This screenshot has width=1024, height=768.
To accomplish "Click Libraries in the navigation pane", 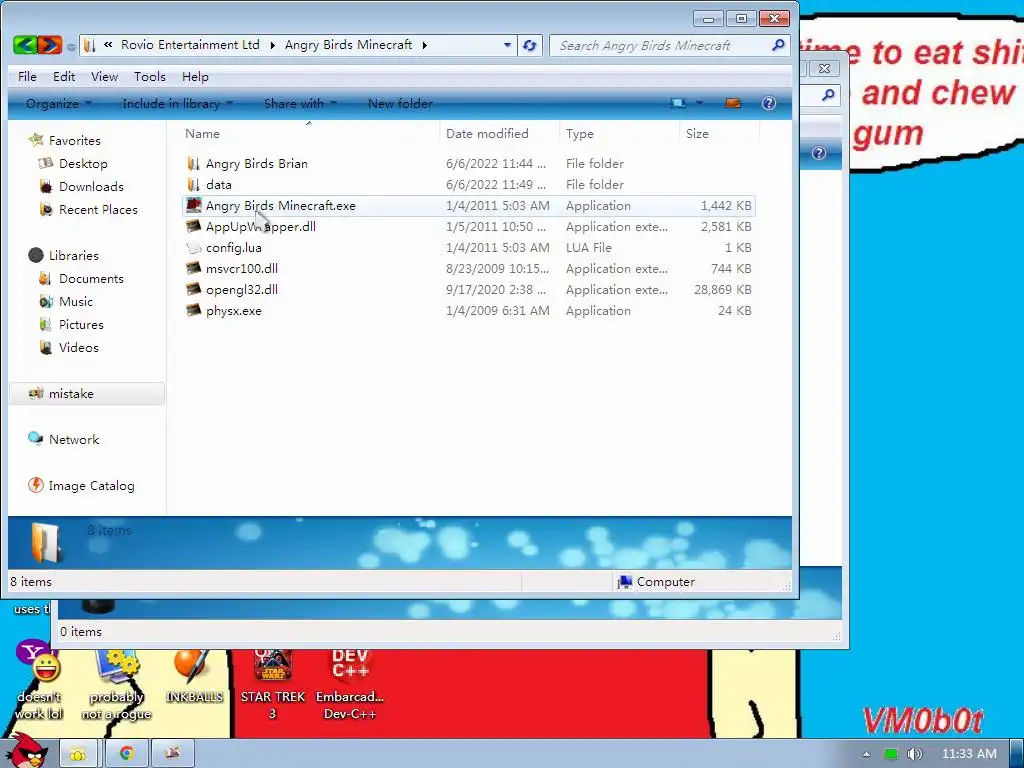I will point(63,255).
